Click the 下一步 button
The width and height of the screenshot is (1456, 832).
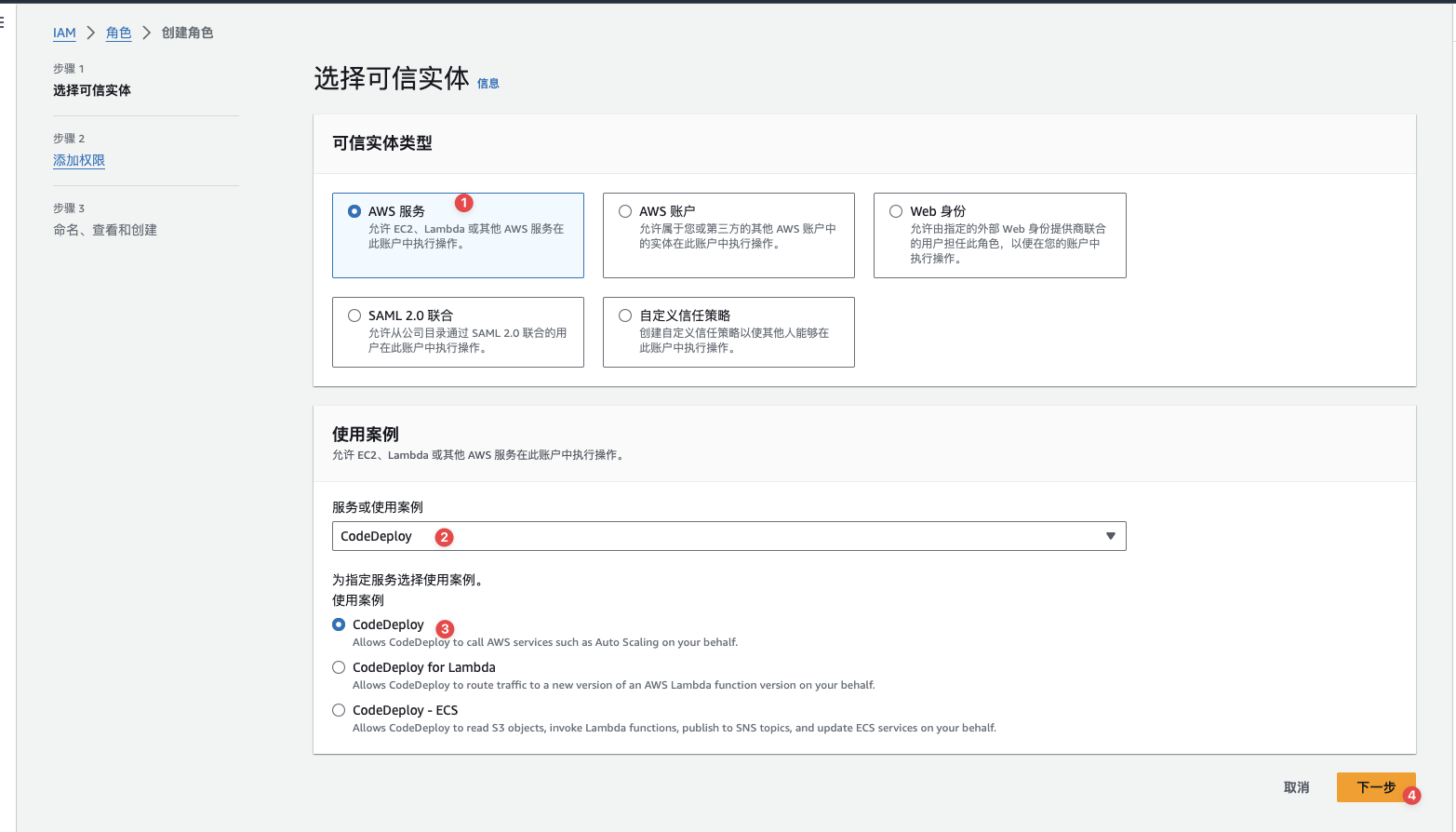[x=1376, y=787]
